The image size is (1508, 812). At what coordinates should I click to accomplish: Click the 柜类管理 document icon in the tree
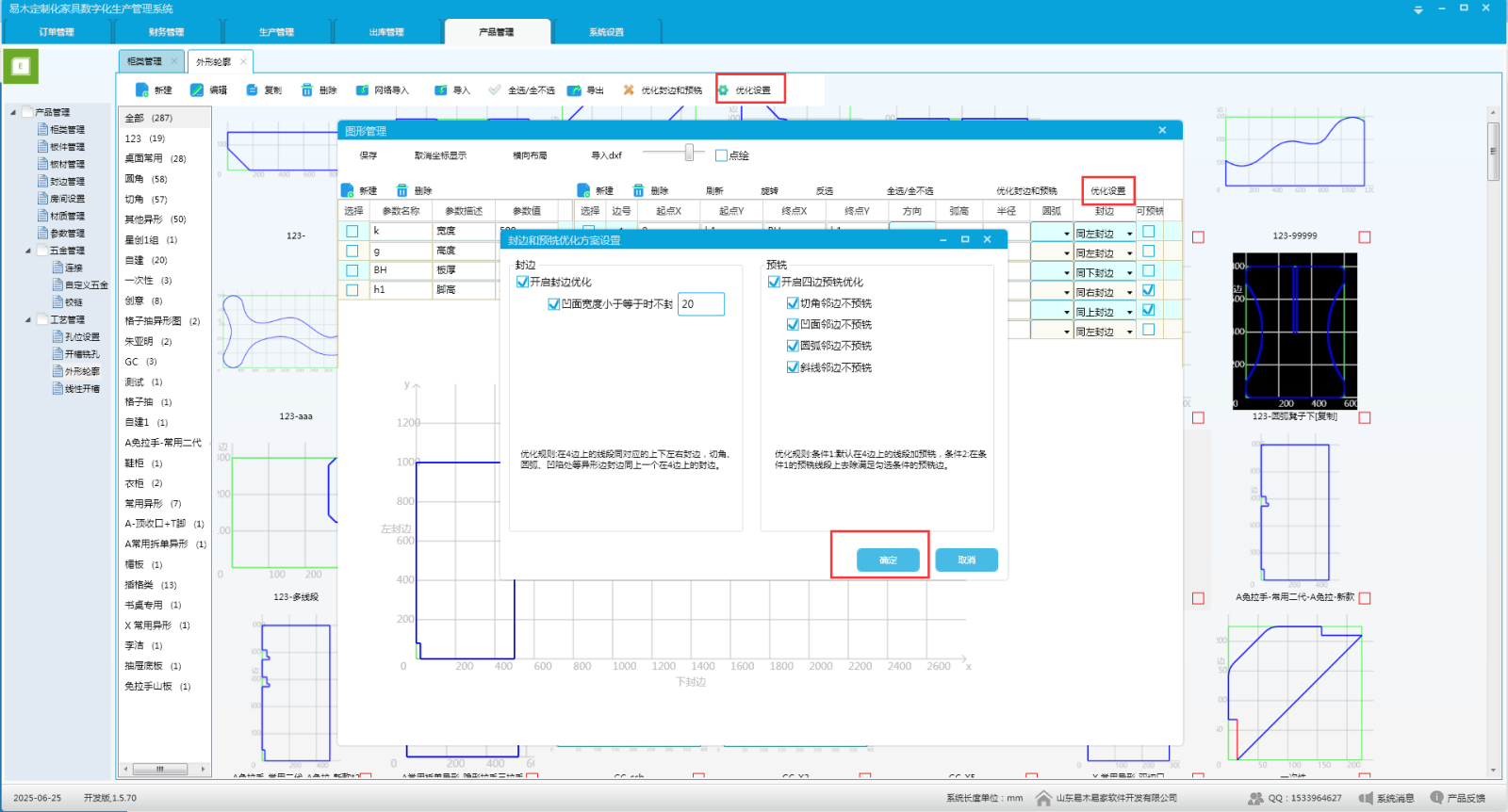coord(42,129)
